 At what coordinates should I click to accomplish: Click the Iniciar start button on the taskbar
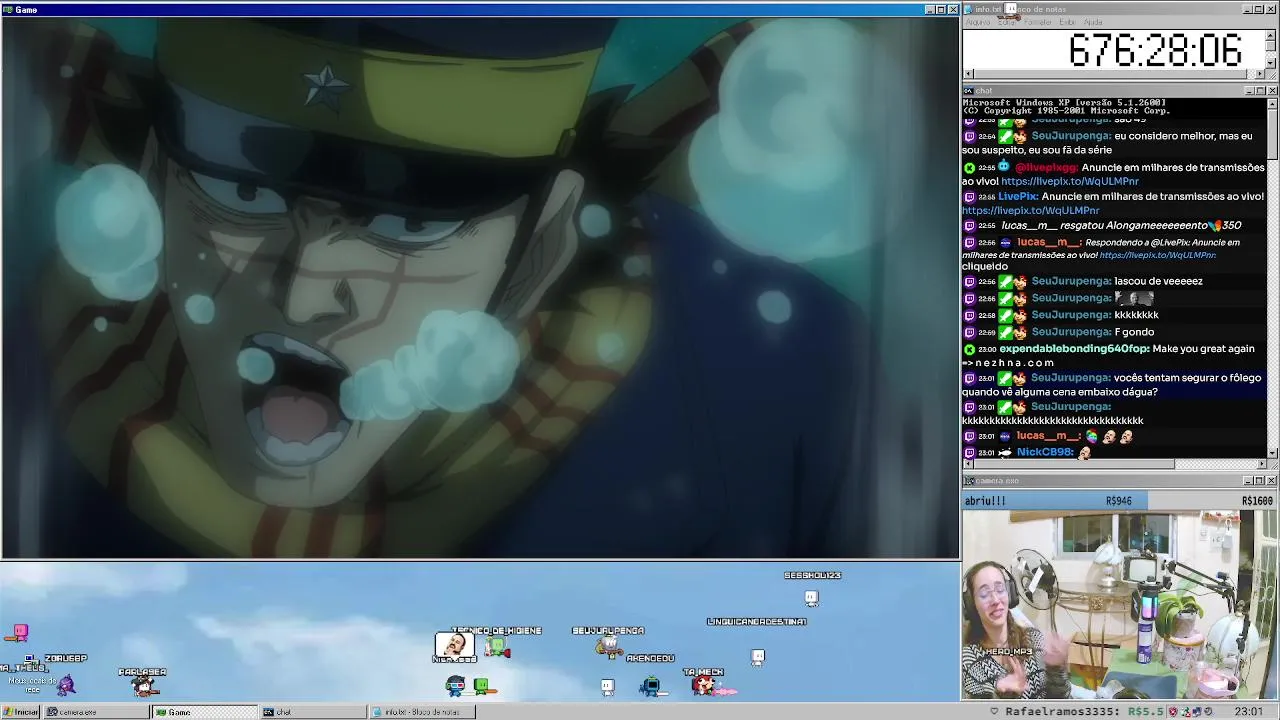pyautogui.click(x=20, y=712)
